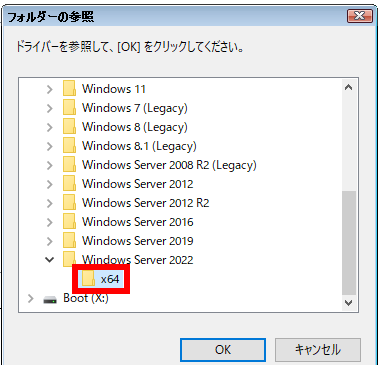Viewport: 380px width, 365px height.
Task: Click the Windows 8 (Legacy) folder icon
Action: point(69,126)
